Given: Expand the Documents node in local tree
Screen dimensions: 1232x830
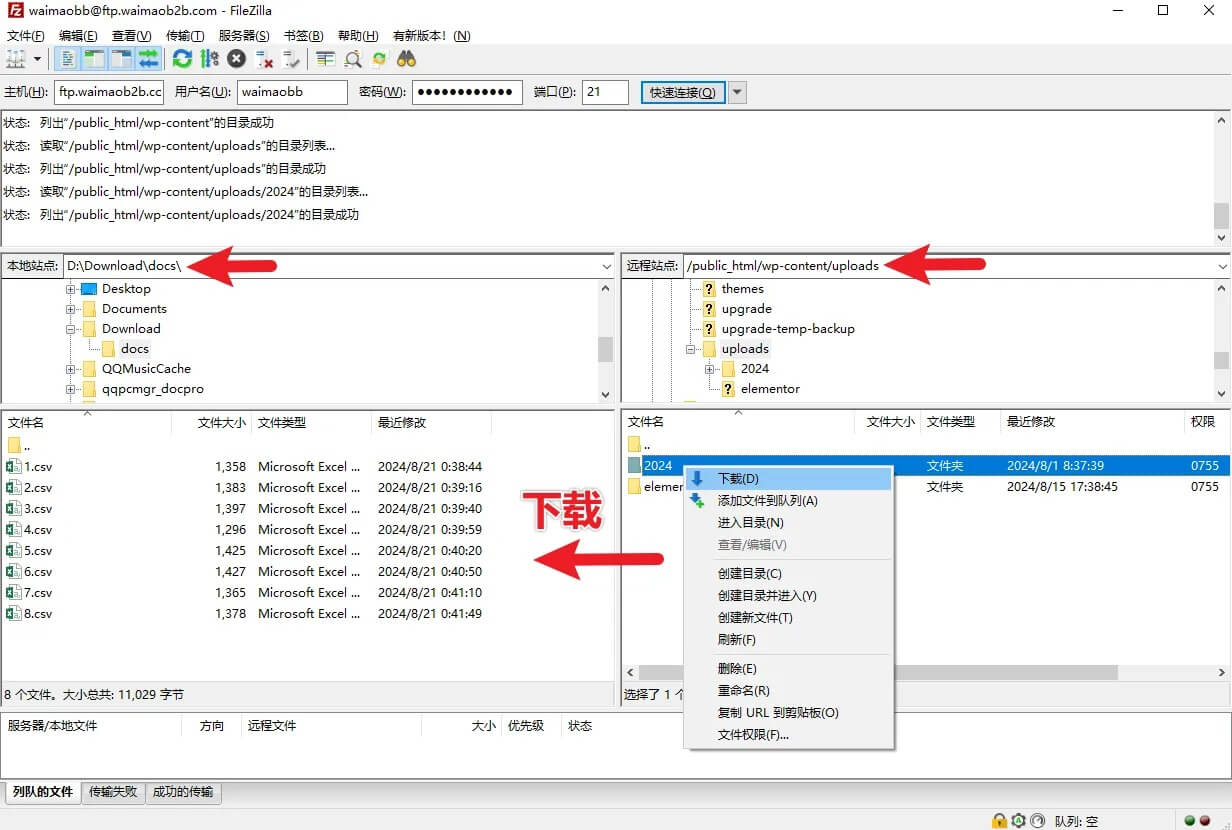Looking at the screenshot, I should [71, 309].
